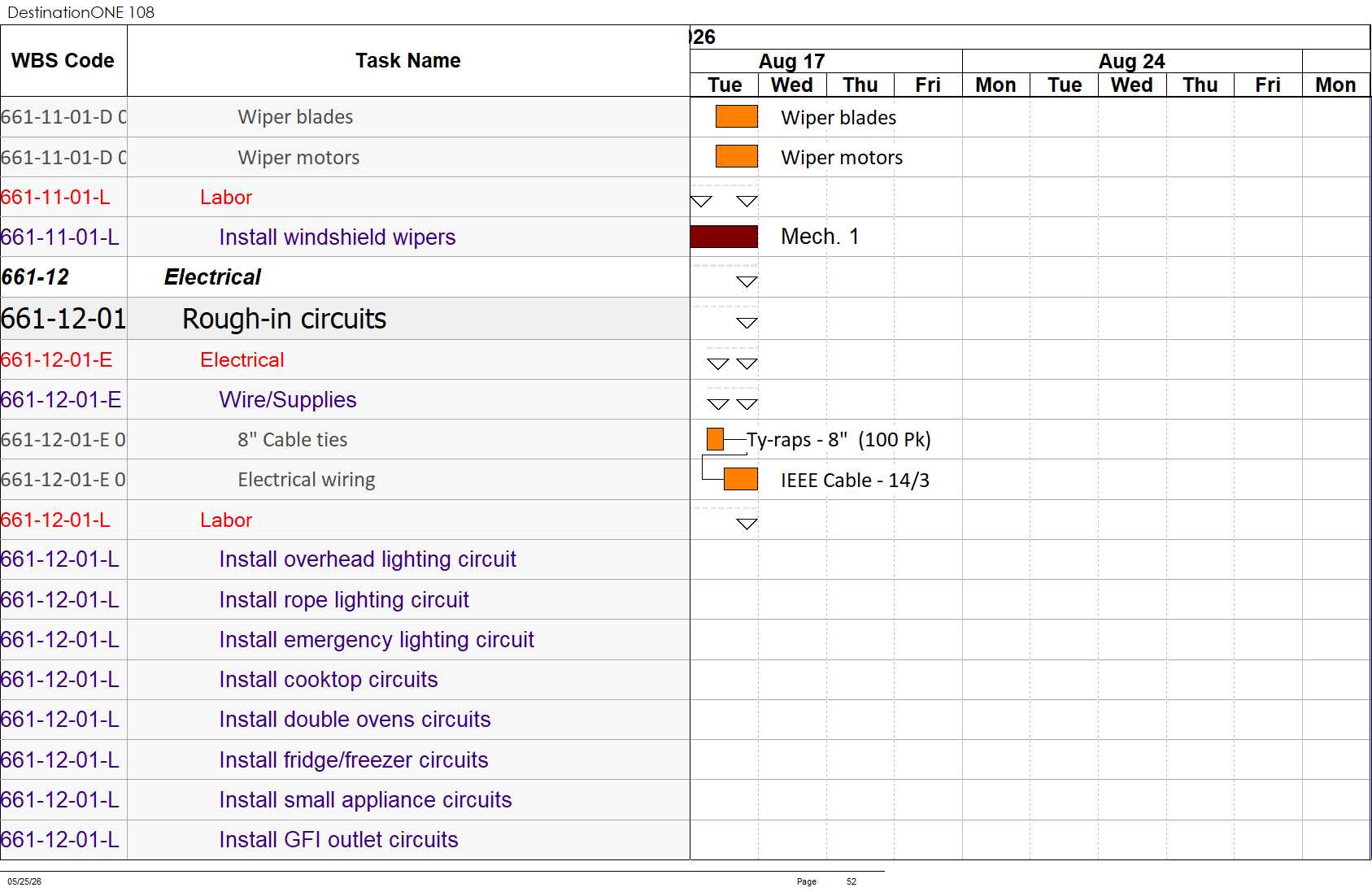Select Install cooktop circuits task

pos(345,680)
